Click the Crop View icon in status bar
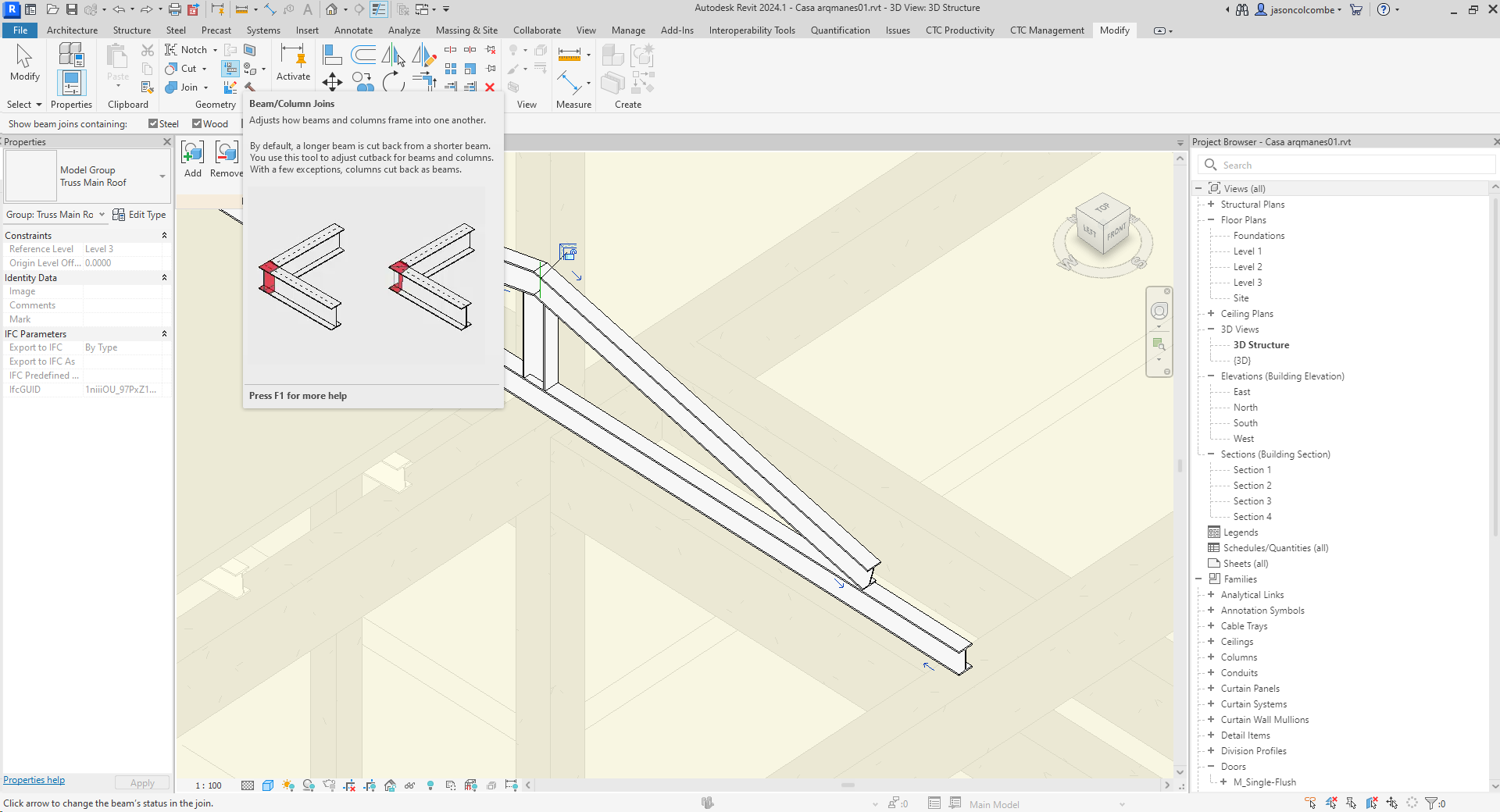Screen dimensions: 1500x812 click(x=348, y=785)
